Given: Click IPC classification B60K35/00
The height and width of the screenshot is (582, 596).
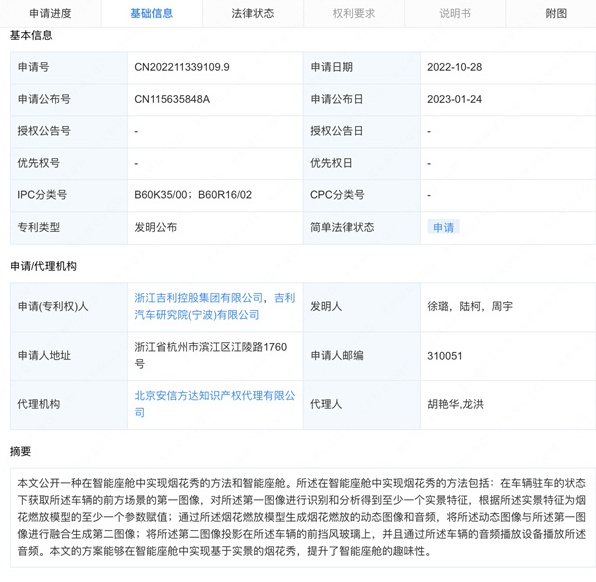Looking at the screenshot, I should 161,195.
